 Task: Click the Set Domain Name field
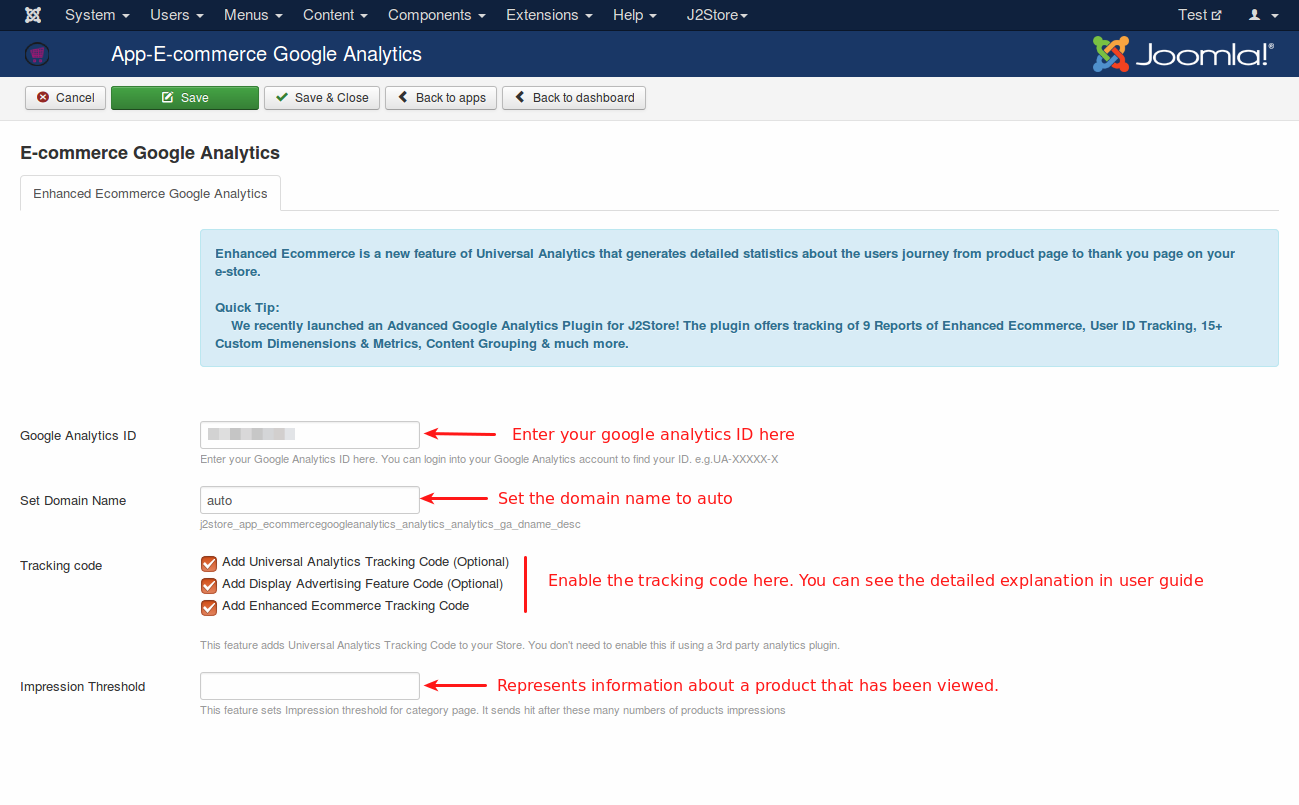(310, 500)
